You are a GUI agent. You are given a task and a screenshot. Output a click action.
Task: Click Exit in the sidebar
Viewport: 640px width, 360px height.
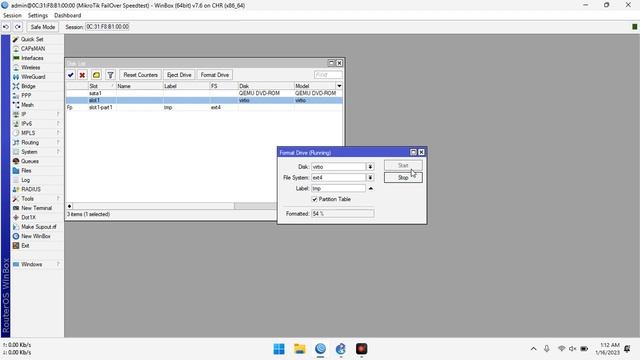pos(25,246)
